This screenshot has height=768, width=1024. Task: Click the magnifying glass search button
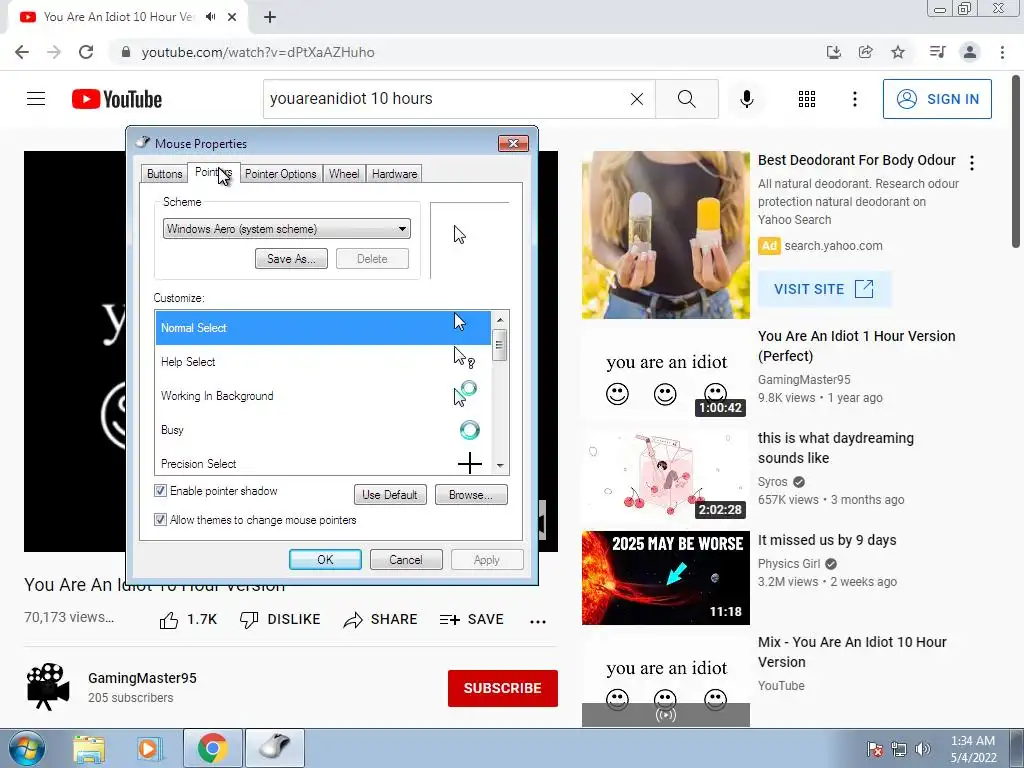(x=686, y=99)
